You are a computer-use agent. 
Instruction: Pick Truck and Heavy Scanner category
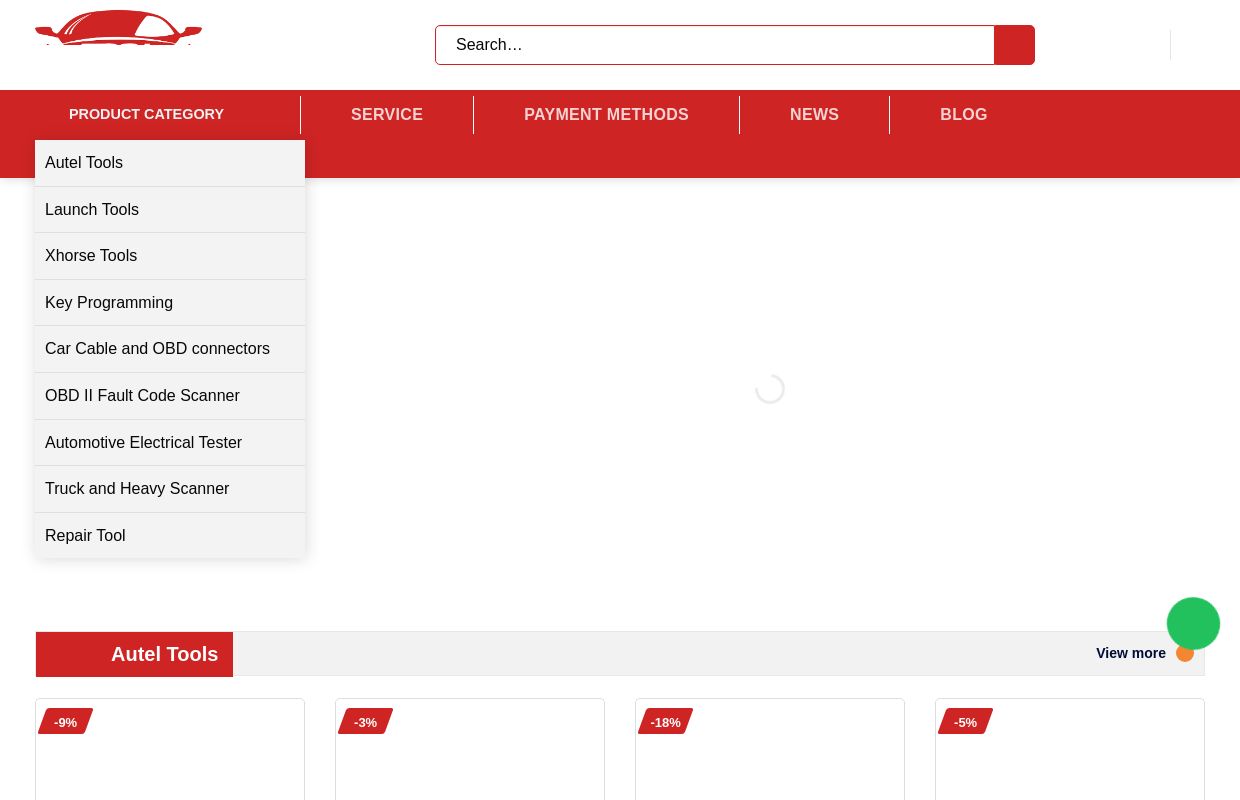point(170,489)
